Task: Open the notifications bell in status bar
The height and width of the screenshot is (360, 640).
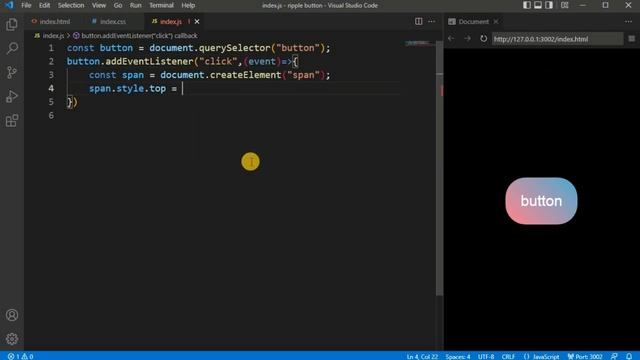Action: [629, 356]
